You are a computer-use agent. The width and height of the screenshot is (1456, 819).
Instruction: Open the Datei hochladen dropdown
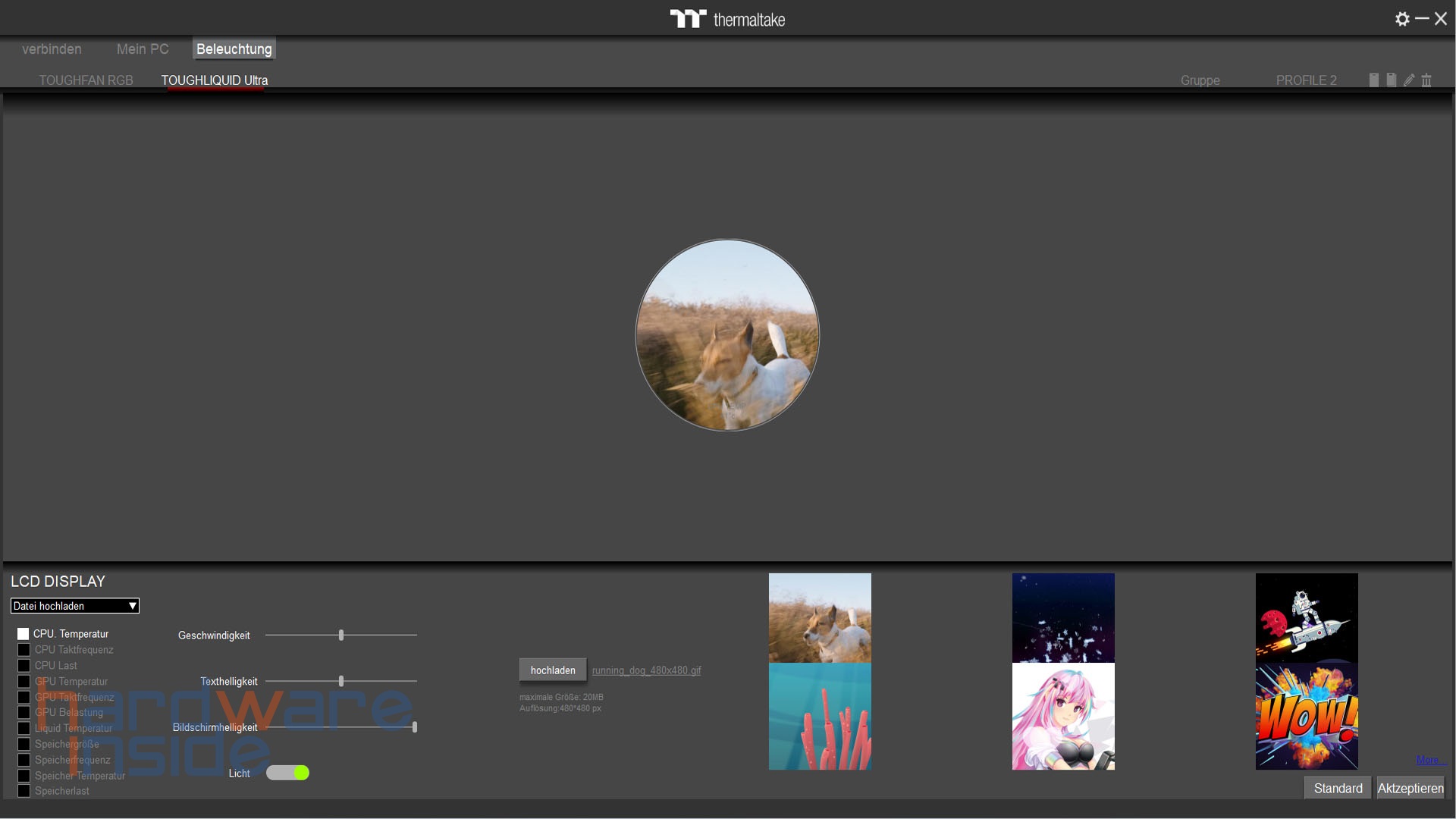click(74, 606)
